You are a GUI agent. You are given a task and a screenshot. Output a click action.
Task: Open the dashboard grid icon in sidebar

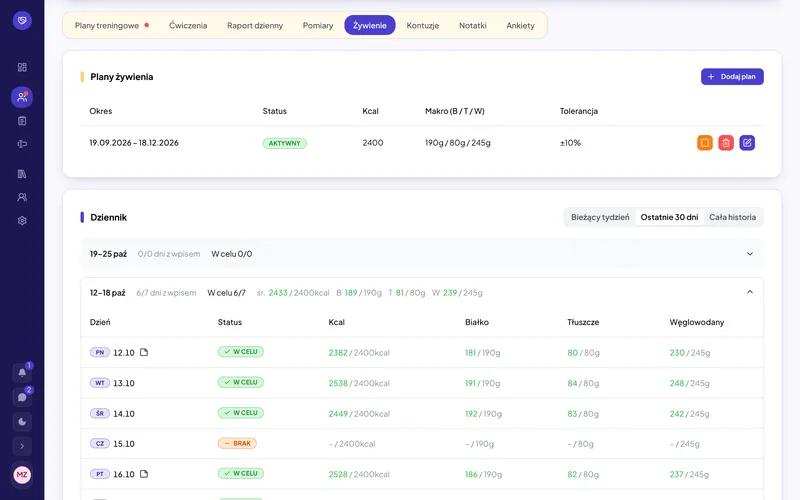coord(22,67)
